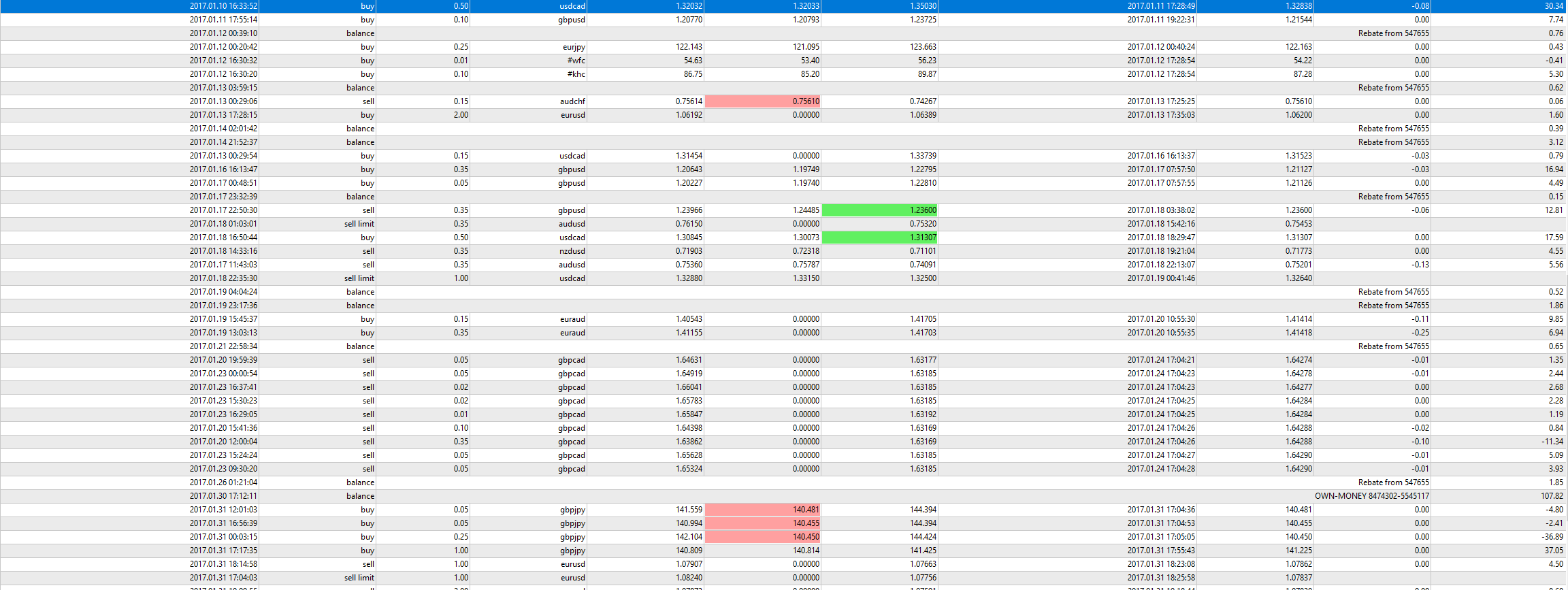Image resolution: width=1568 pixels, height=590 pixels.
Task: Select open price 0.71903
Action: [689, 251]
